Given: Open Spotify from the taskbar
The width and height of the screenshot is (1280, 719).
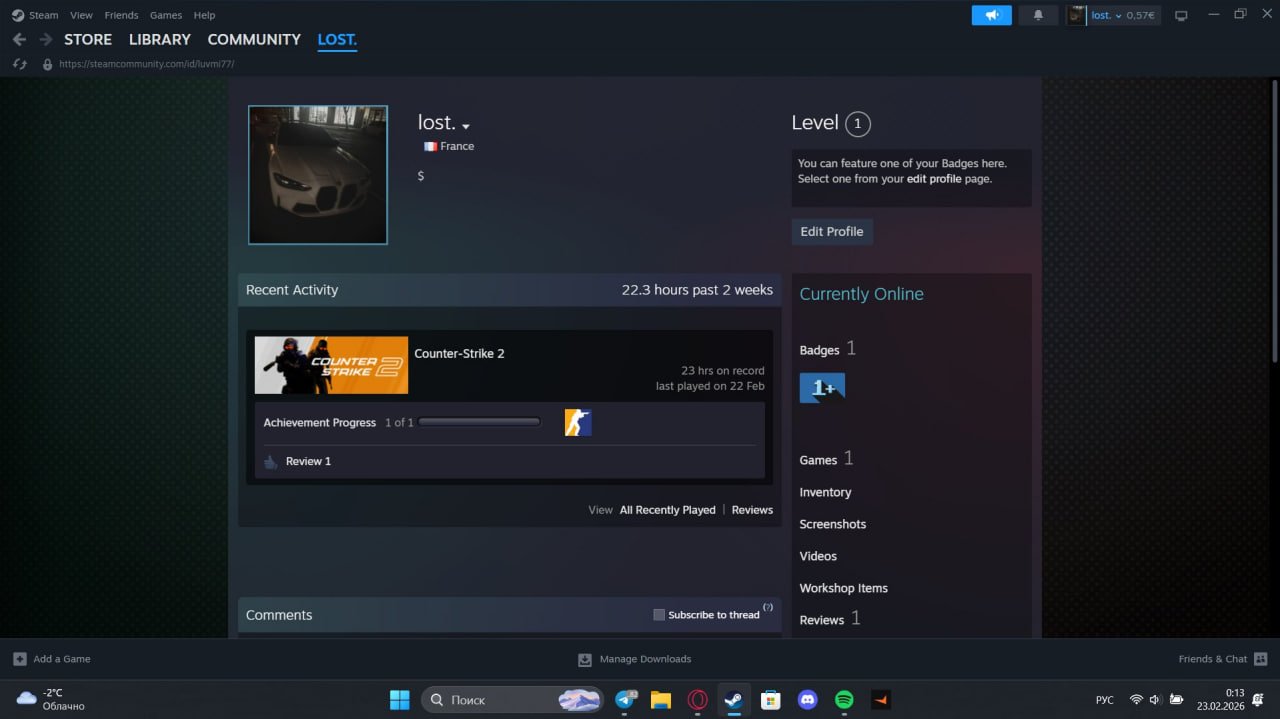Looking at the screenshot, I should tap(844, 699).
